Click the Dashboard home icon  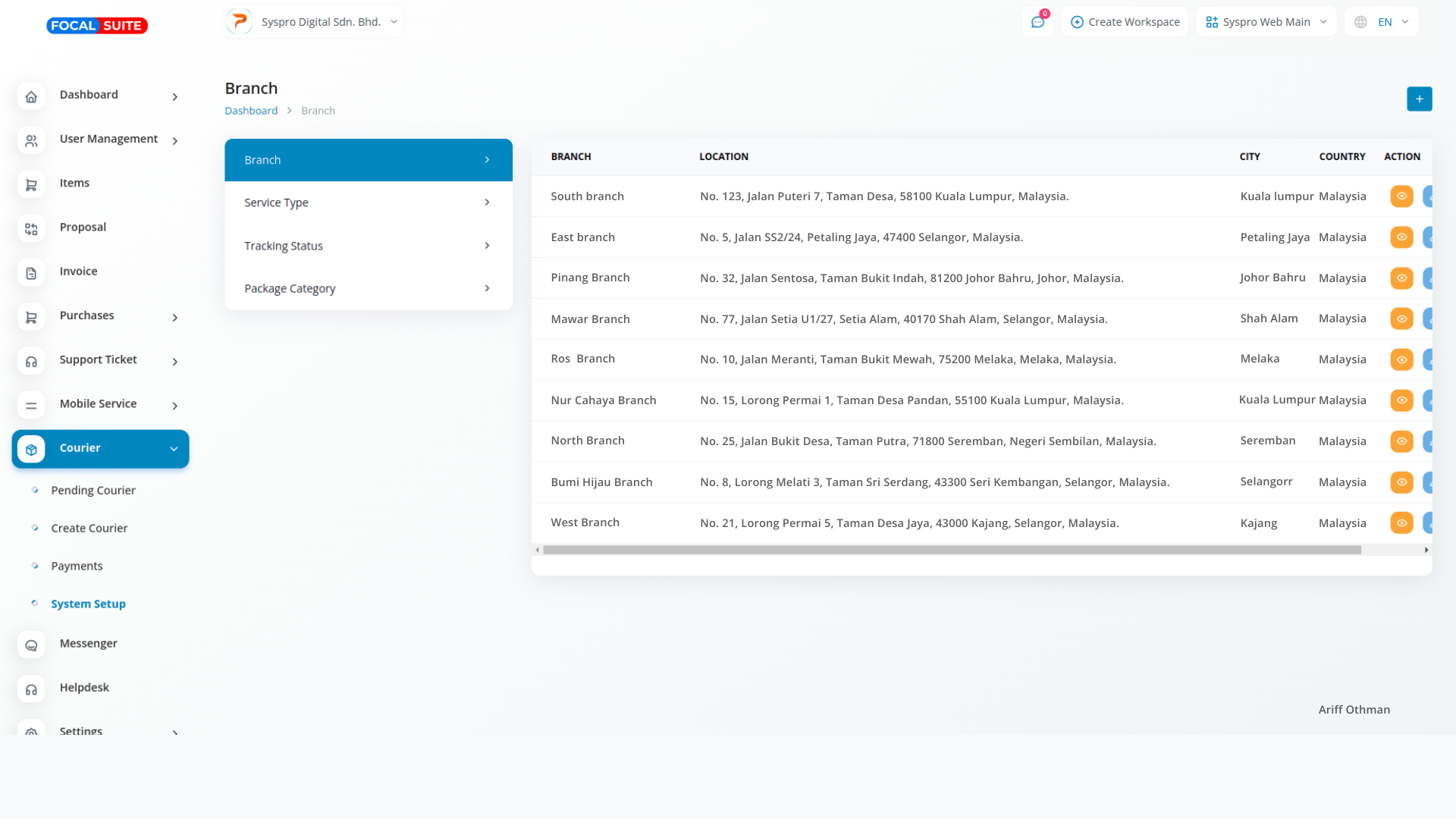[x=31, y=96]
